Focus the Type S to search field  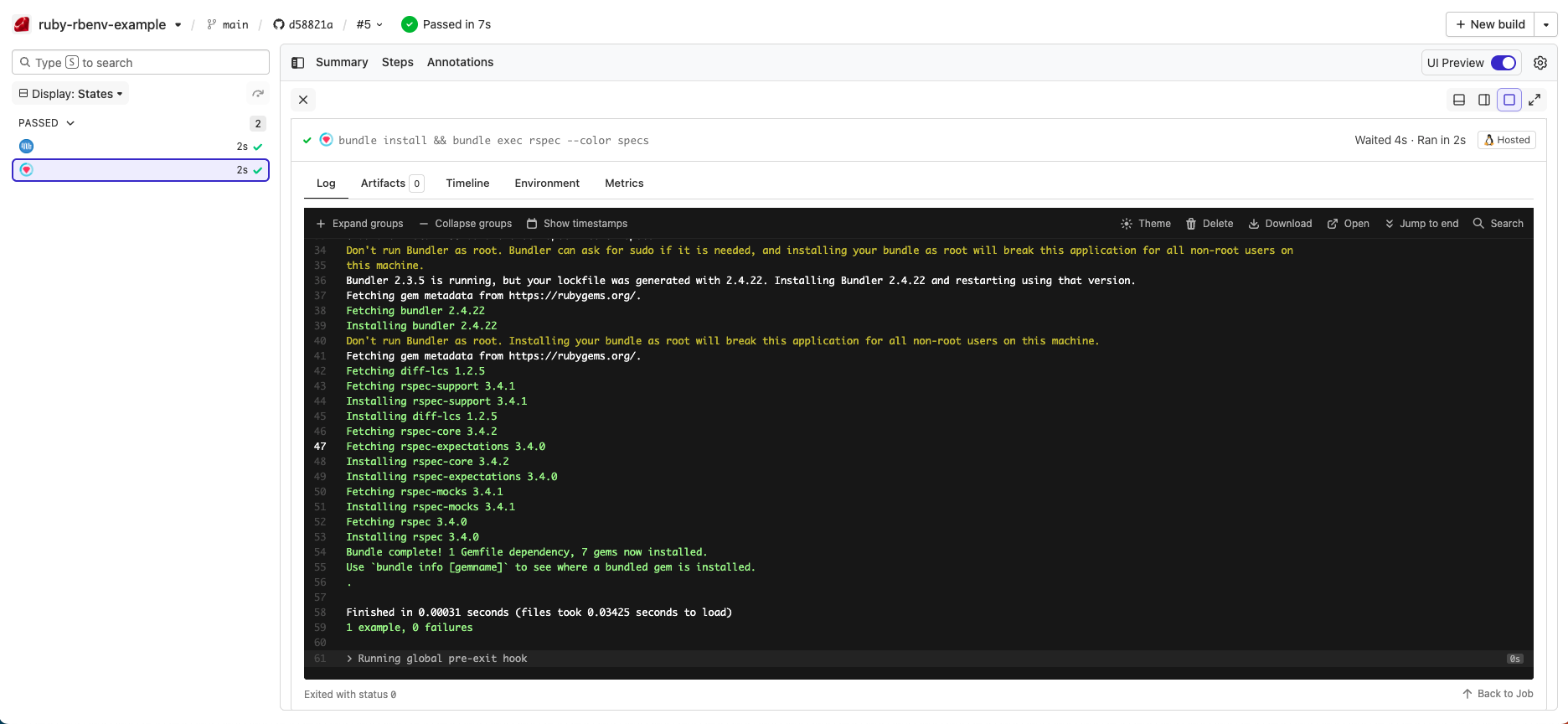click(141, 62)
